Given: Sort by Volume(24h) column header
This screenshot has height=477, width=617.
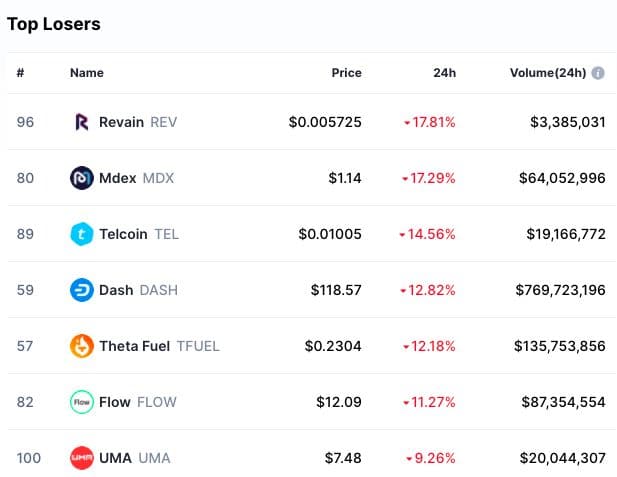Looking at the screenshot, I should 547,73.
